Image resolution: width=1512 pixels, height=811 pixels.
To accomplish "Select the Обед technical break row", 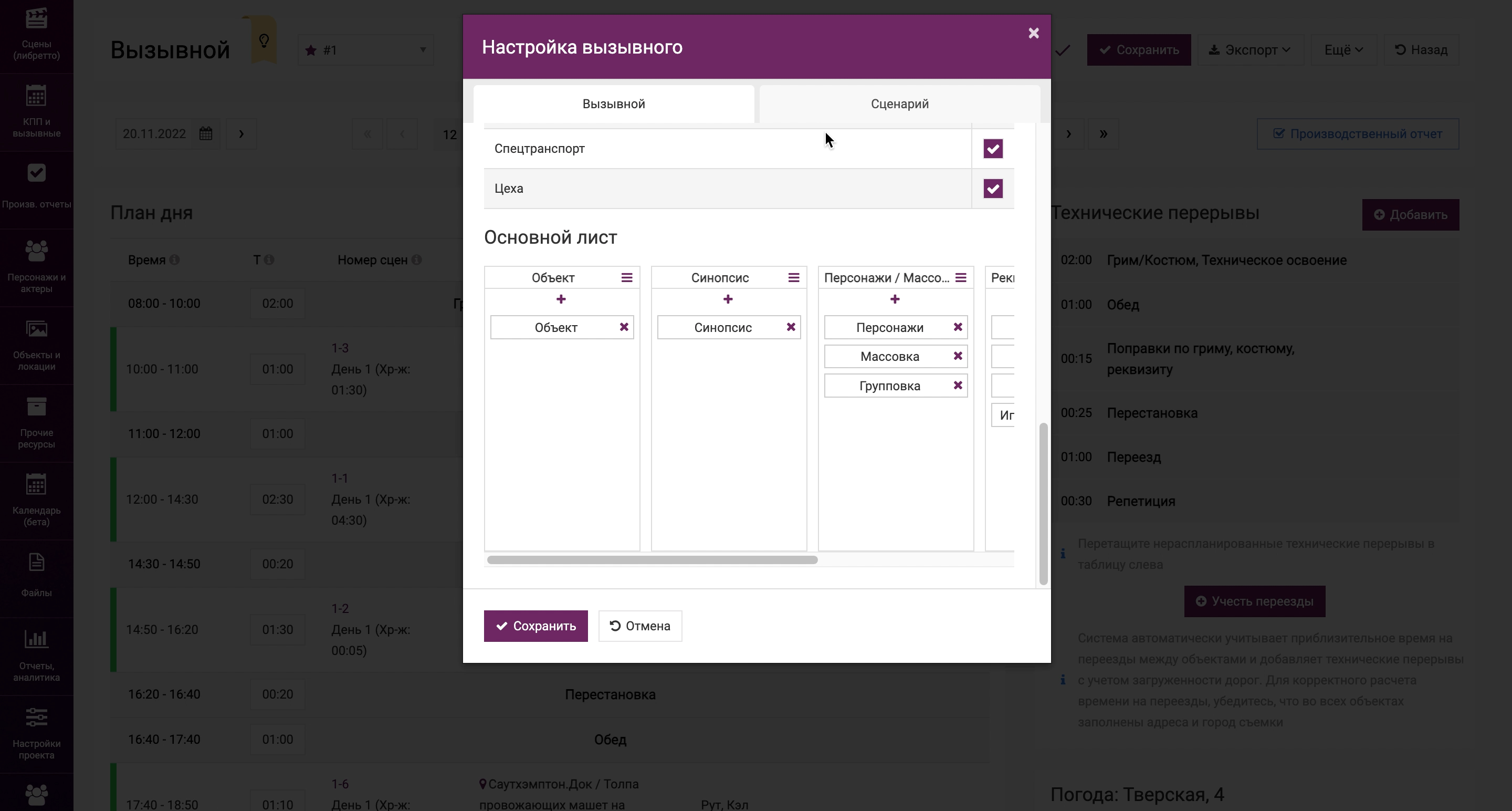I will point(1254,305).
